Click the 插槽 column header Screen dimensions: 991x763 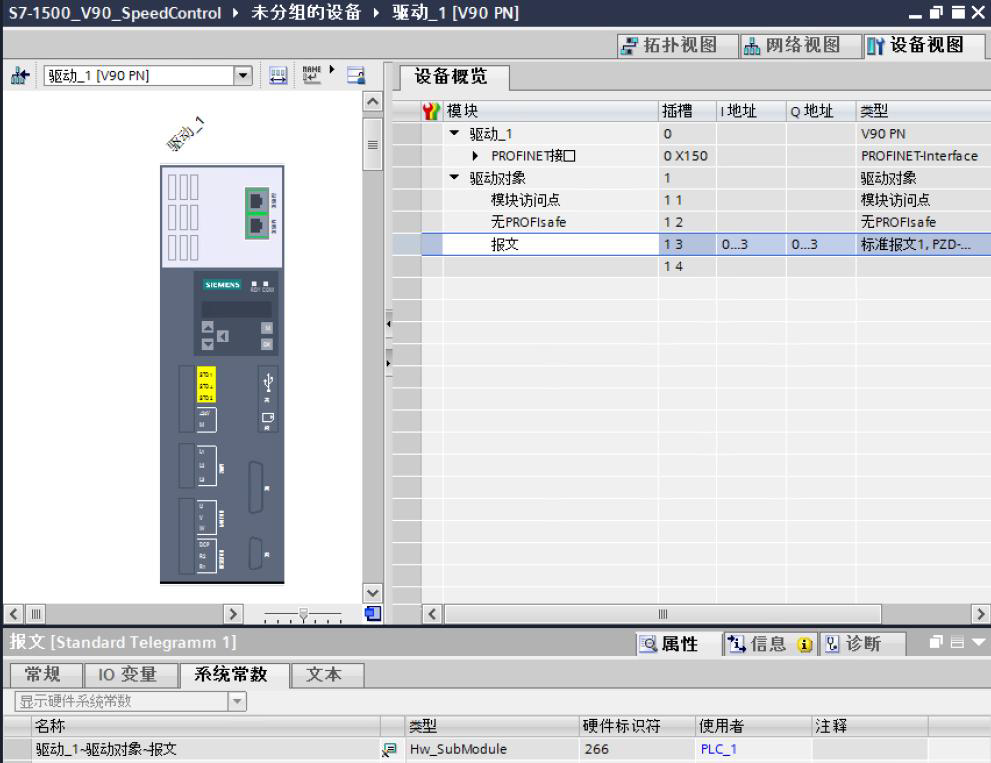tap(688, 111)
